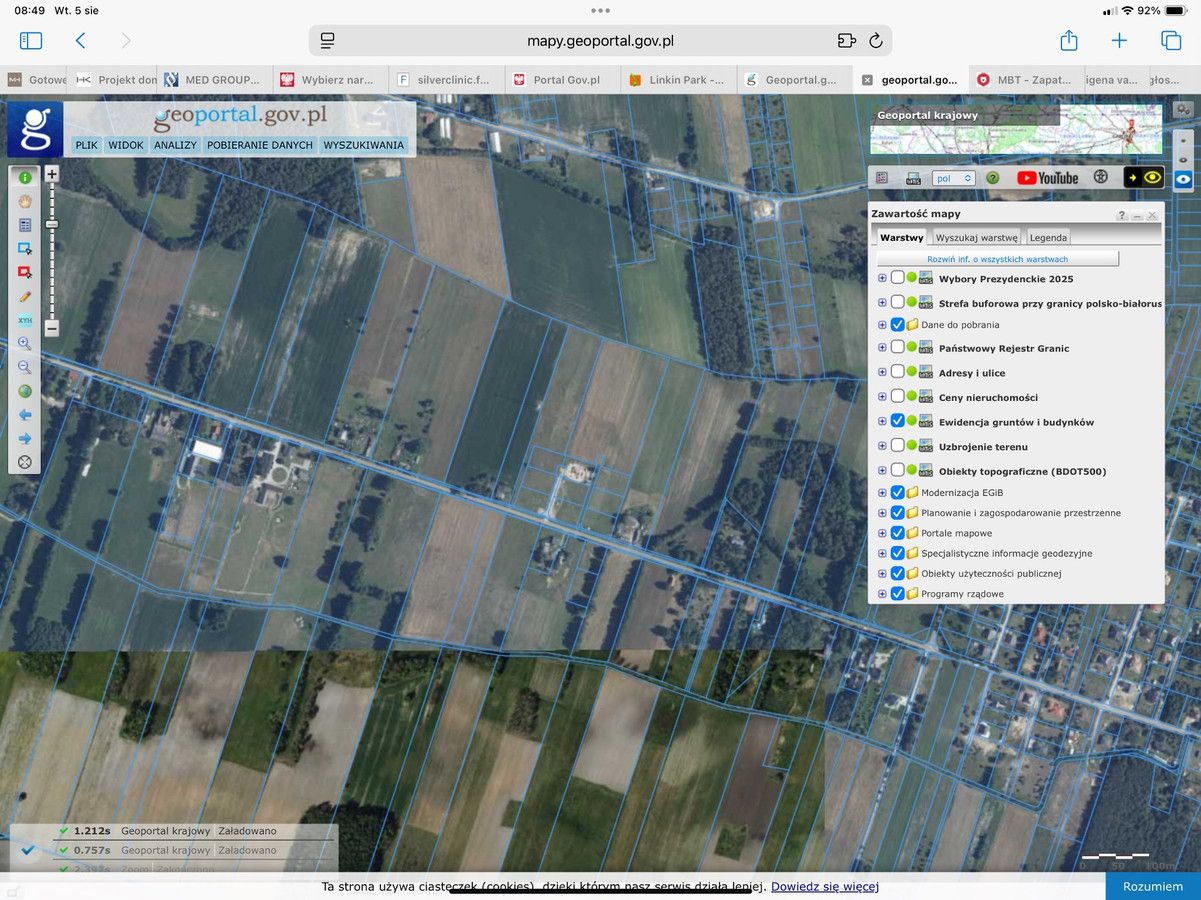Switch to the Legenda tab
This screenshot has height=900, width=1201.
[x=1048, y=238]
